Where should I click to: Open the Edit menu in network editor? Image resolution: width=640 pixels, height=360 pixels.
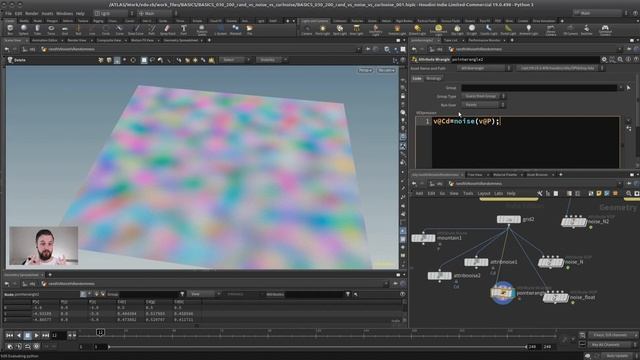coord(431,193)
